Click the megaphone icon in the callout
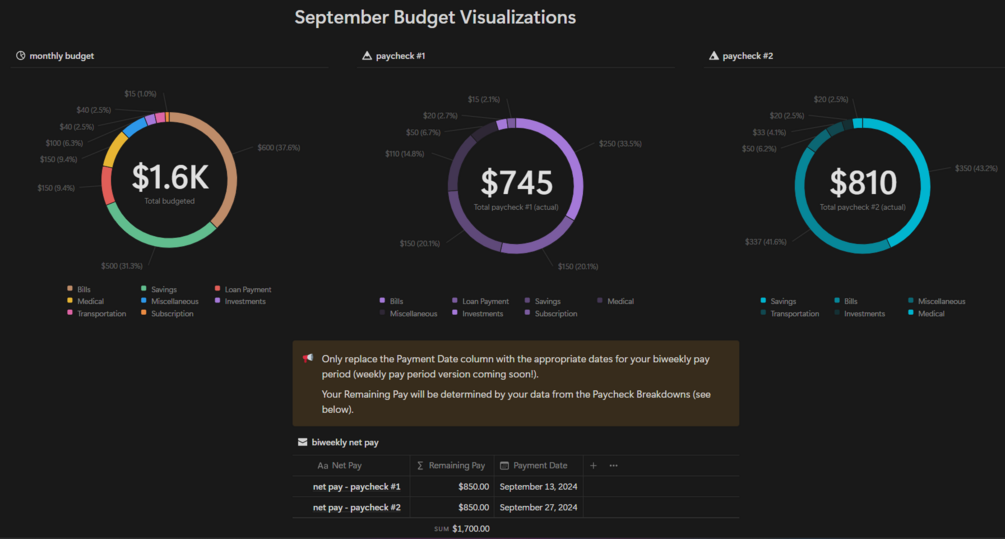The image size is (1005, 539). tap(308, 358)
